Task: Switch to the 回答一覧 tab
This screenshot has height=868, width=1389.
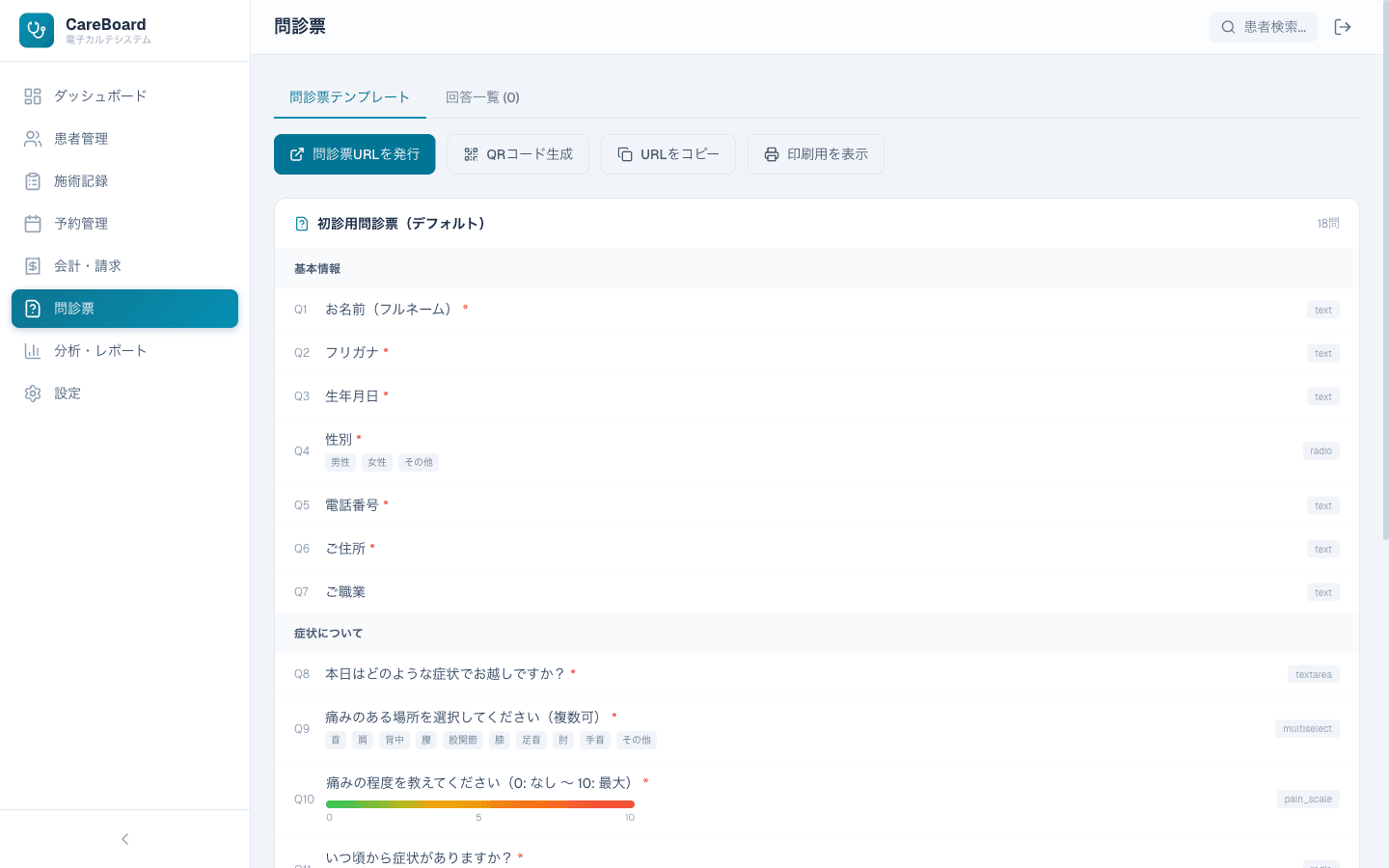Action: tap(482, 97)
